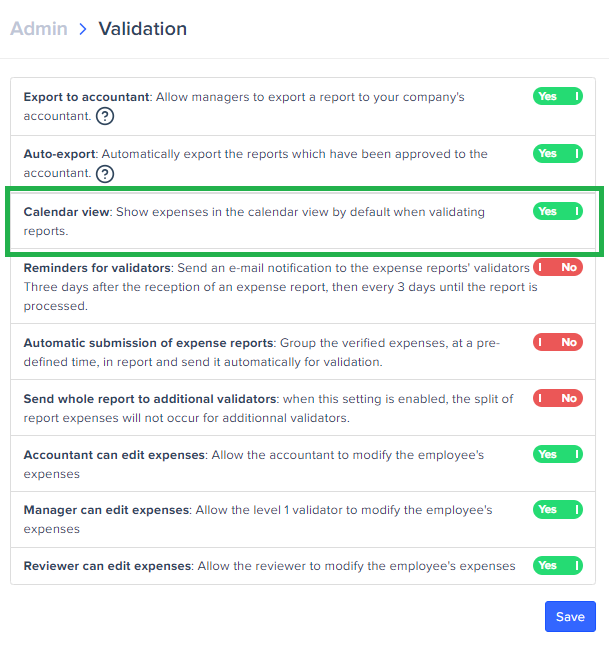Click the Reminders for validators label text

[98, 268]
